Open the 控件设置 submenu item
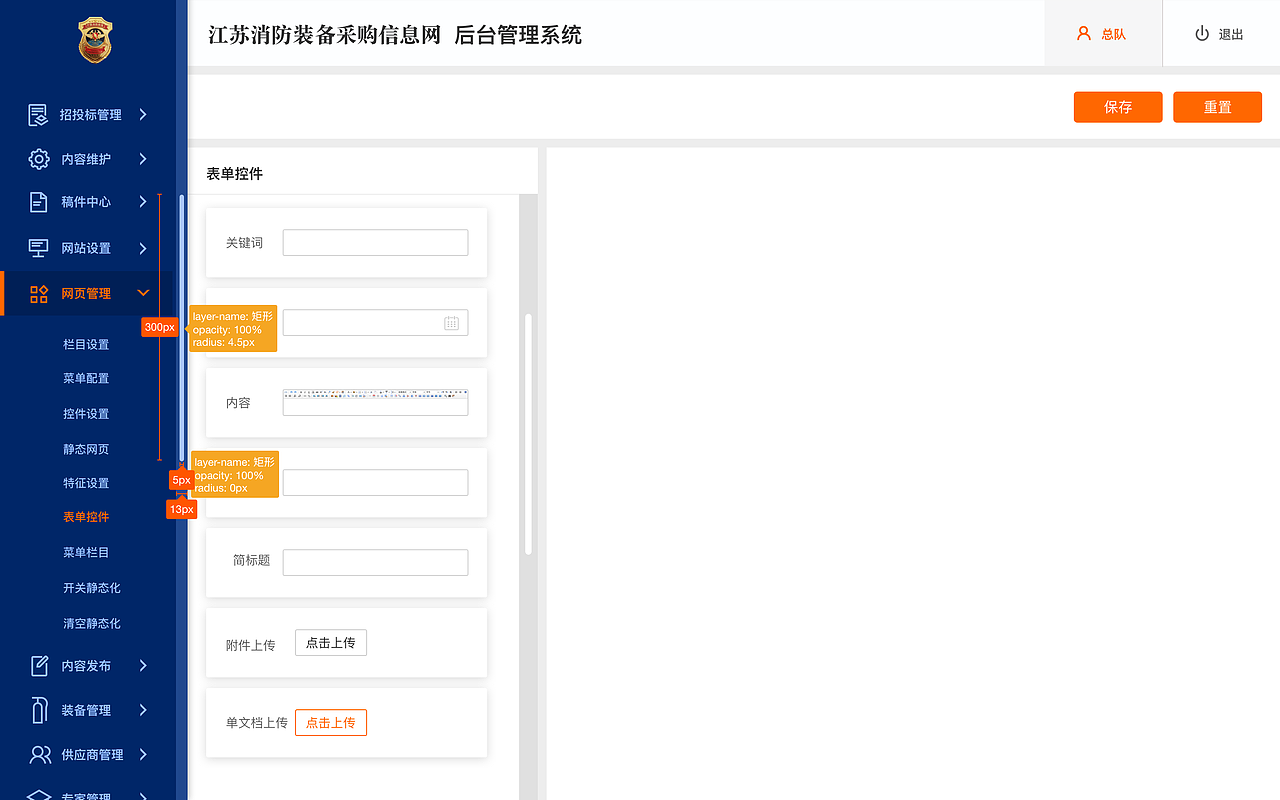This screenshot has width=1280, height=800. (86, 414)
